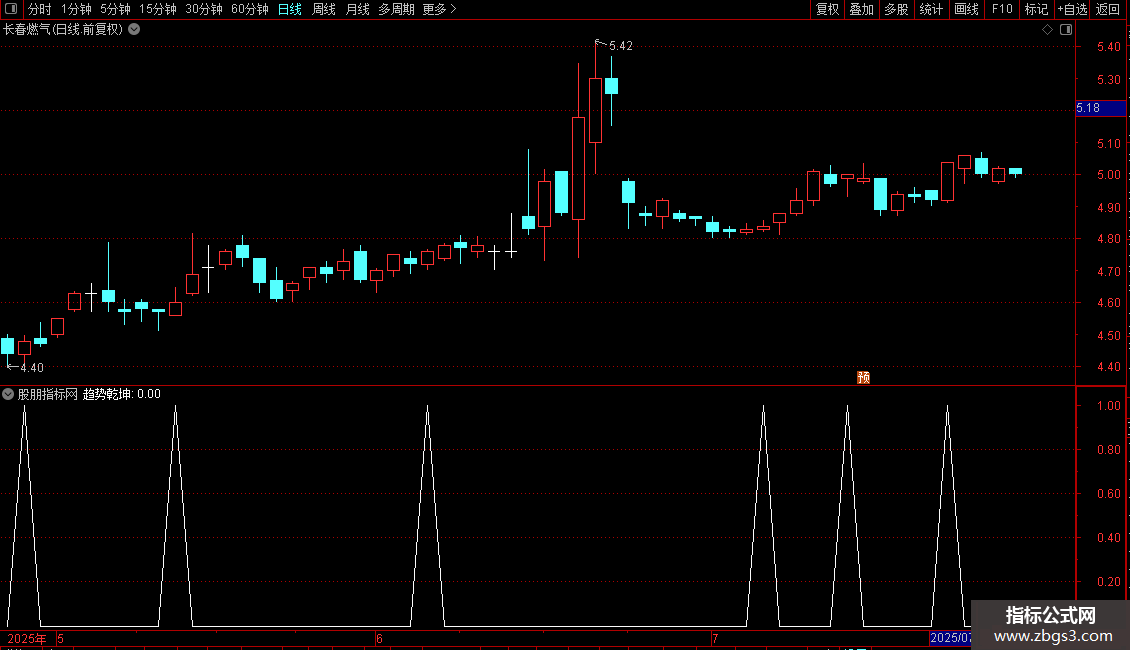Click the diamond icon in chart corner
This screenshot has height=650, width=1130.
(1047, 30)
